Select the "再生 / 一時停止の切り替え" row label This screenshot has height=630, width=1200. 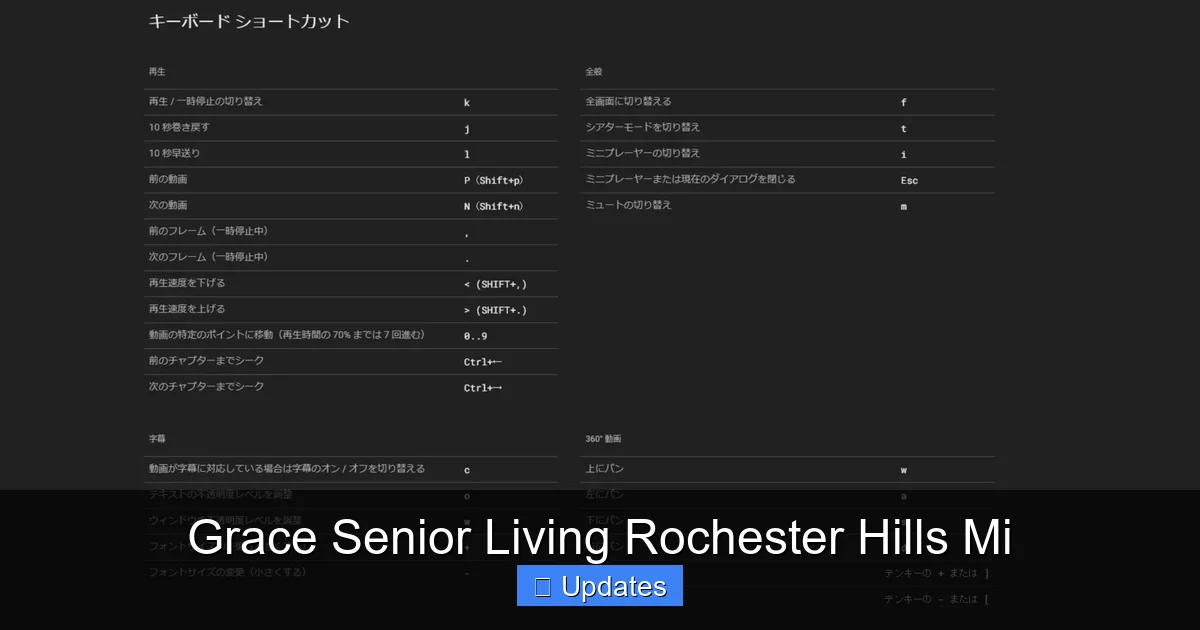coord(205,102)
